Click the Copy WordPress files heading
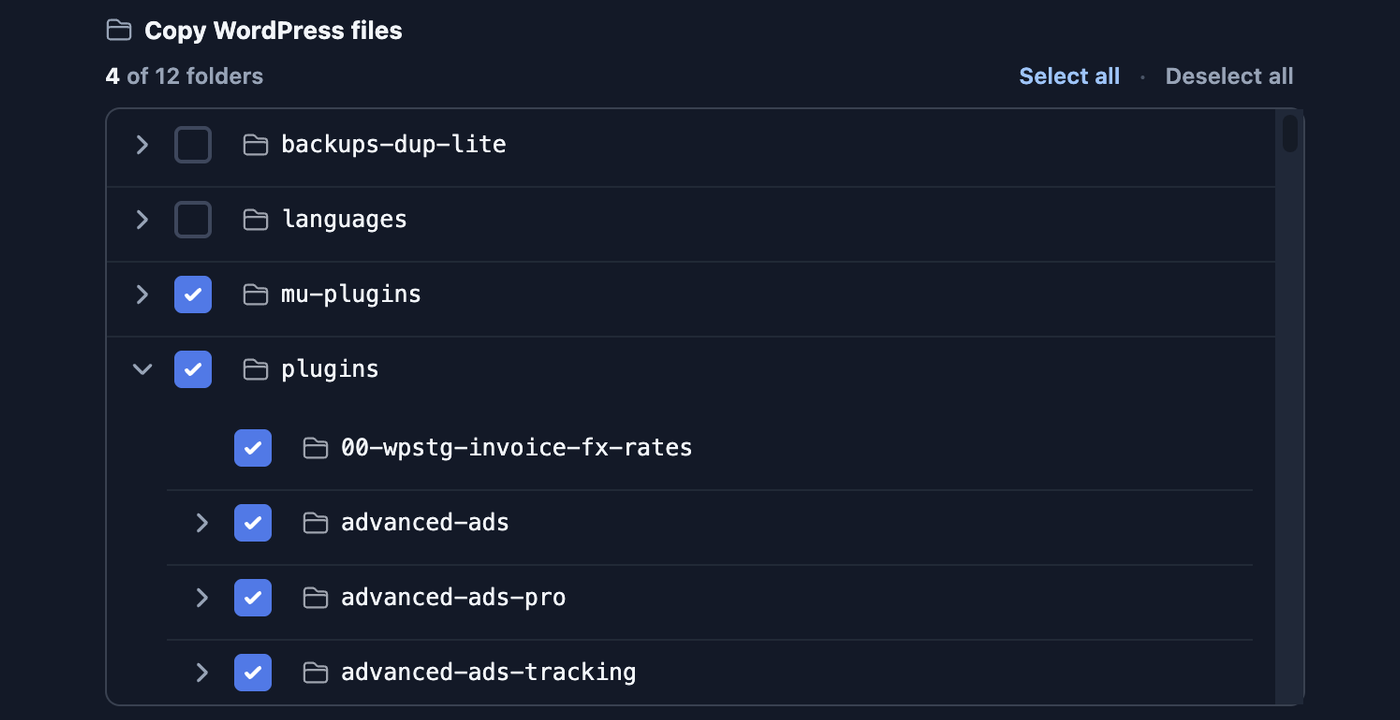This screenshot has height=720, width=1400. click(x=273, y=31)
